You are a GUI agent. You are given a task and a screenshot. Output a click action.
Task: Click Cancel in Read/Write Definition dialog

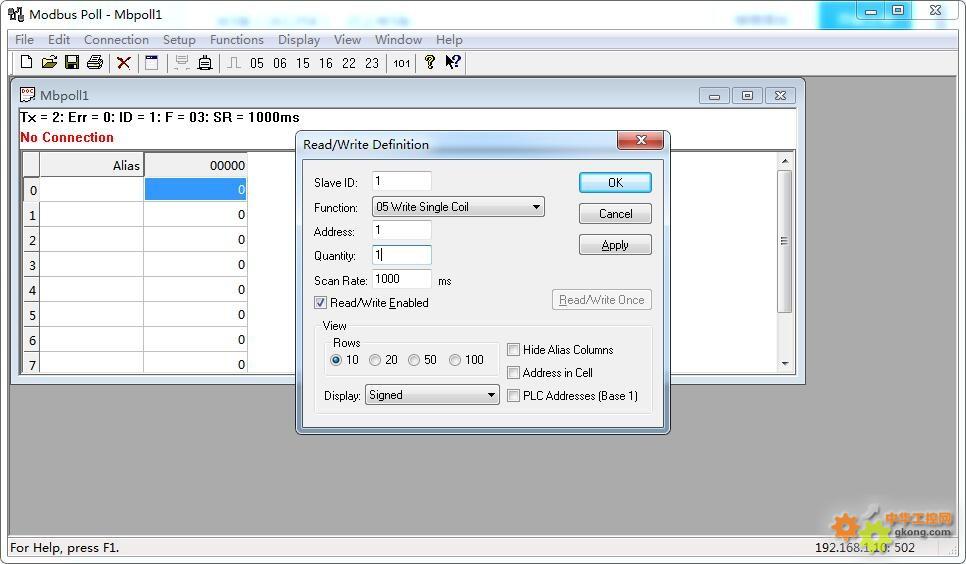(615, 214)
